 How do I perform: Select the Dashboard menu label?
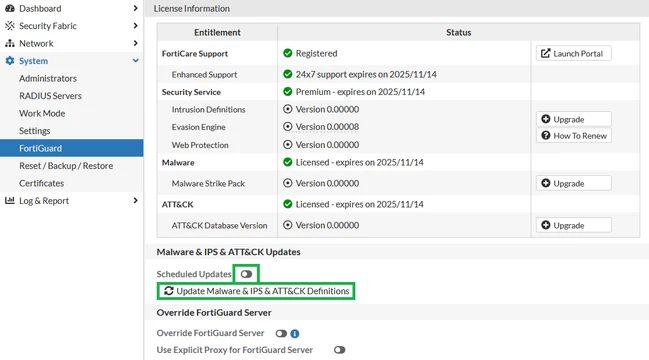pos(40,8)
